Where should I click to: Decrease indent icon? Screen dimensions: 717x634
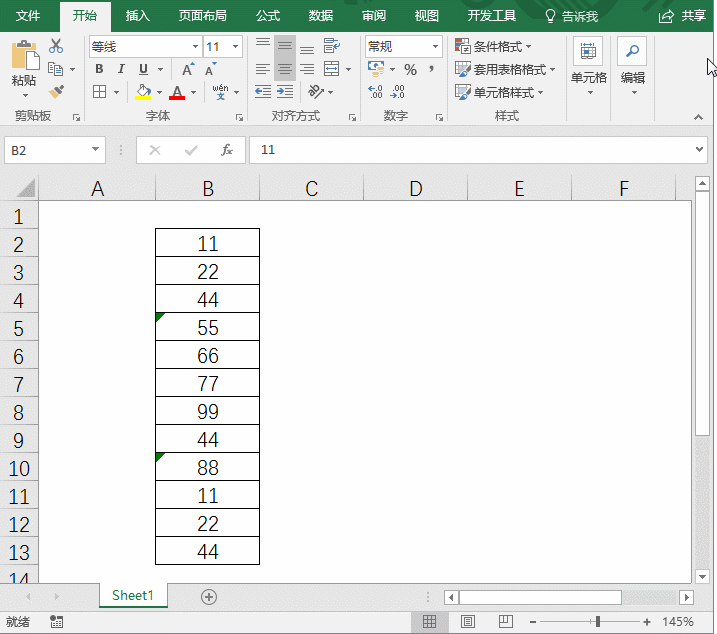262,92
